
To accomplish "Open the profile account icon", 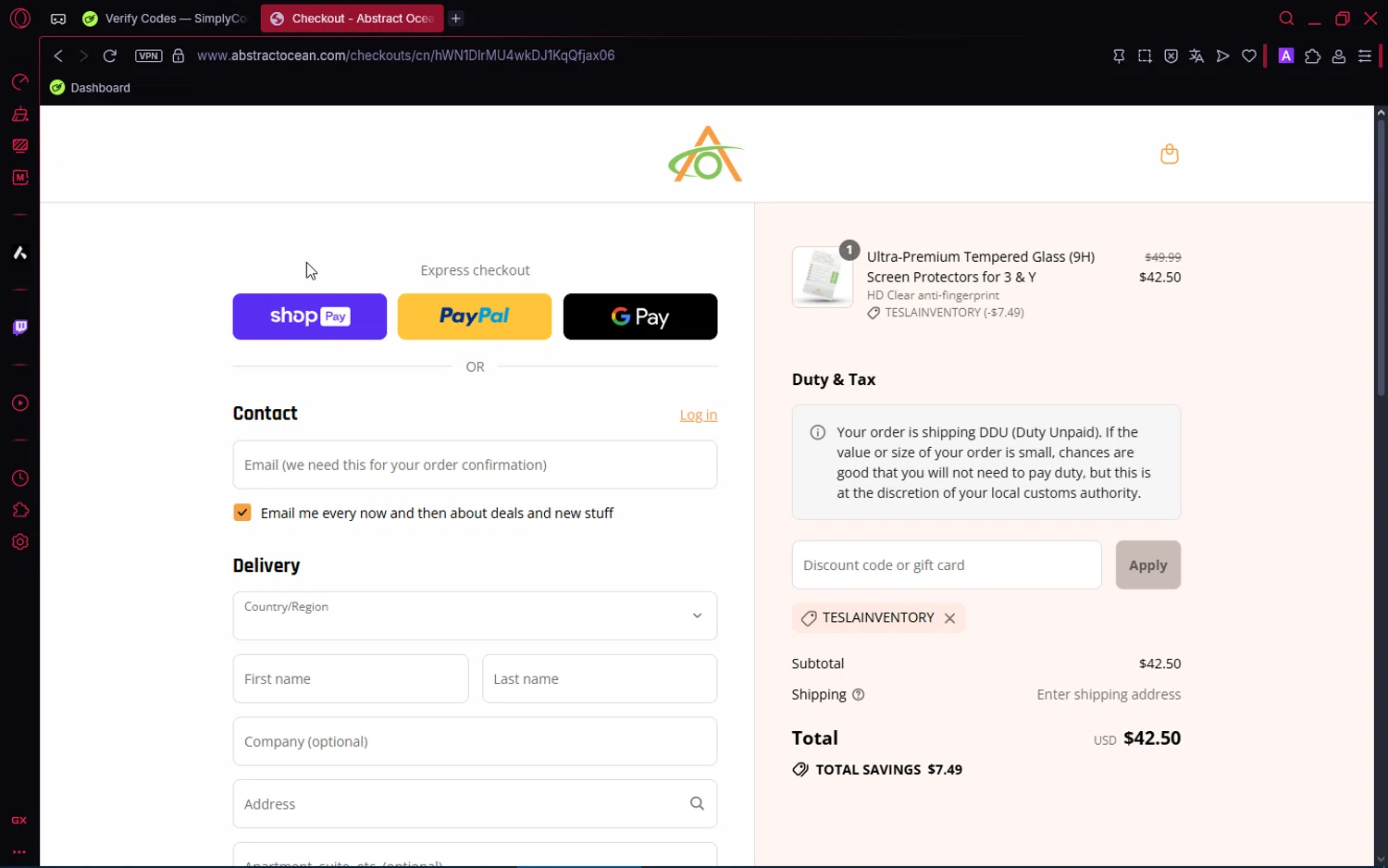I will 1338,56.
